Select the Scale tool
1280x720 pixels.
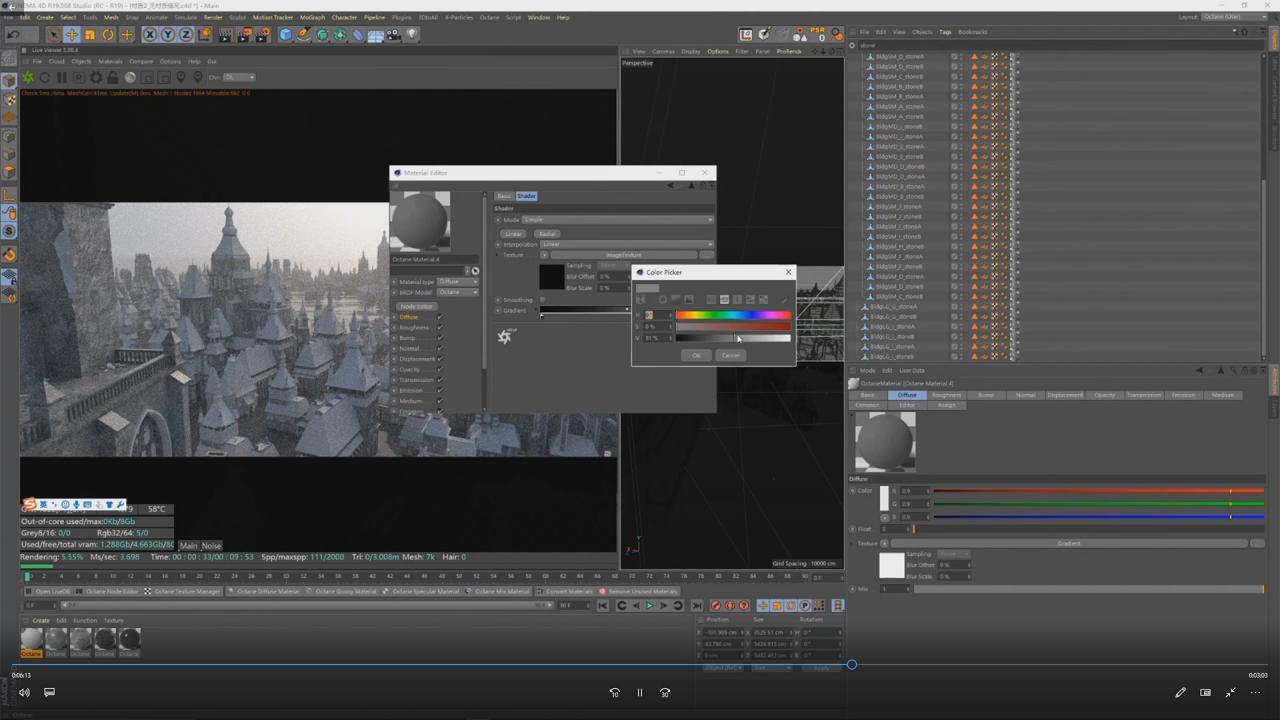(90, 35)
